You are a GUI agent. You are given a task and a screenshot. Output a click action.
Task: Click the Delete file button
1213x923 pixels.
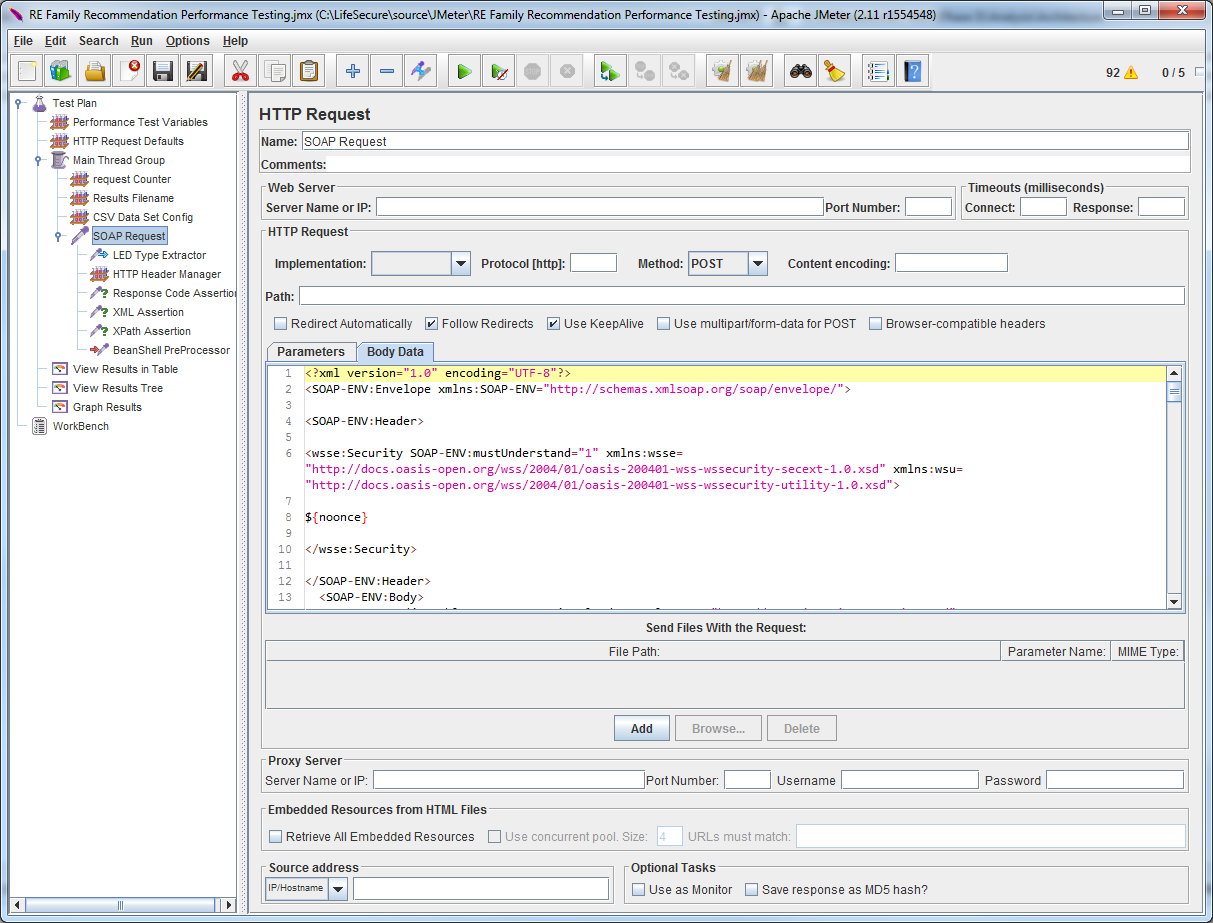point(801,727)
